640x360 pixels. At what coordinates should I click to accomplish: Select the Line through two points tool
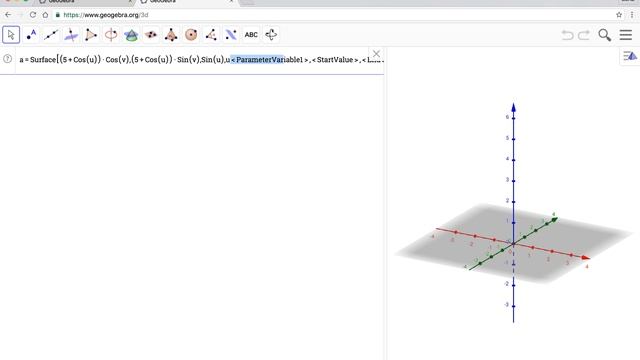tap(51, 35)
